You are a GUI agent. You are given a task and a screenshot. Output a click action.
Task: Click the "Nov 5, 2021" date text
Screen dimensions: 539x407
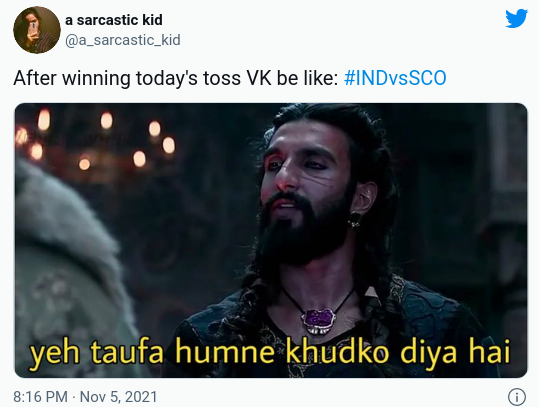pos(118,397)
